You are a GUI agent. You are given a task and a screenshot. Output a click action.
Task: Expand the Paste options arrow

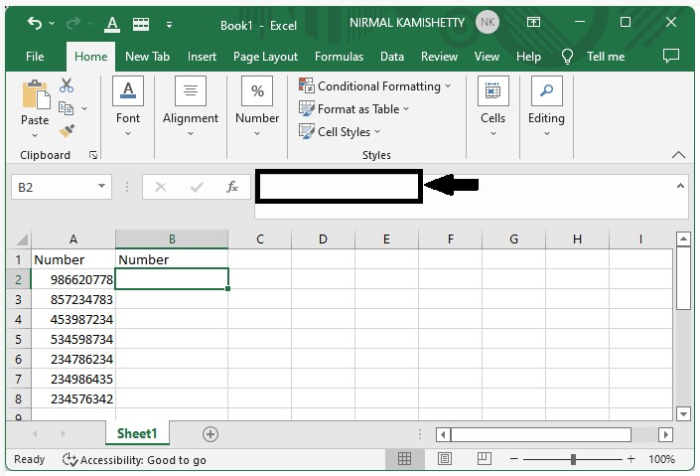pyautogui.click(x=35, y=135)
